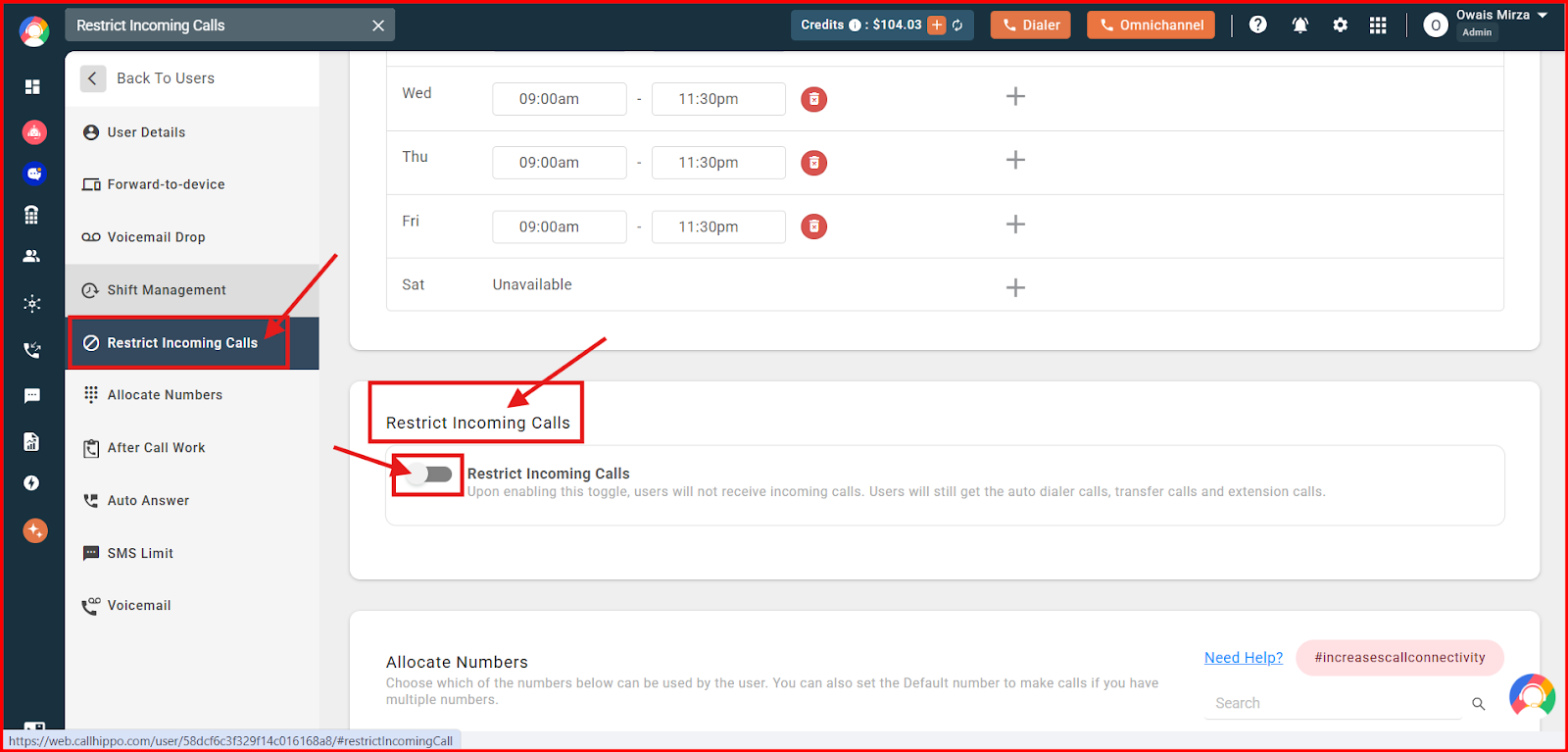Open the apps grid menu

pyautogui.click(x=1378, y=25)
